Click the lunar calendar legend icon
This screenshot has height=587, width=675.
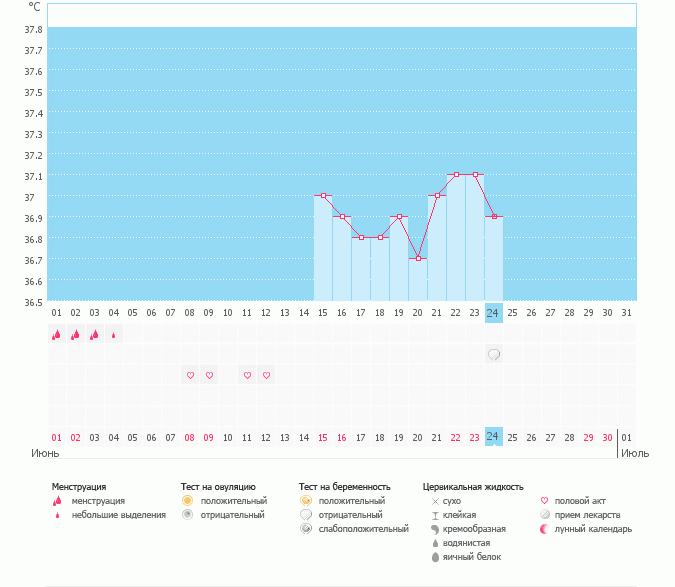coord(544,529)
